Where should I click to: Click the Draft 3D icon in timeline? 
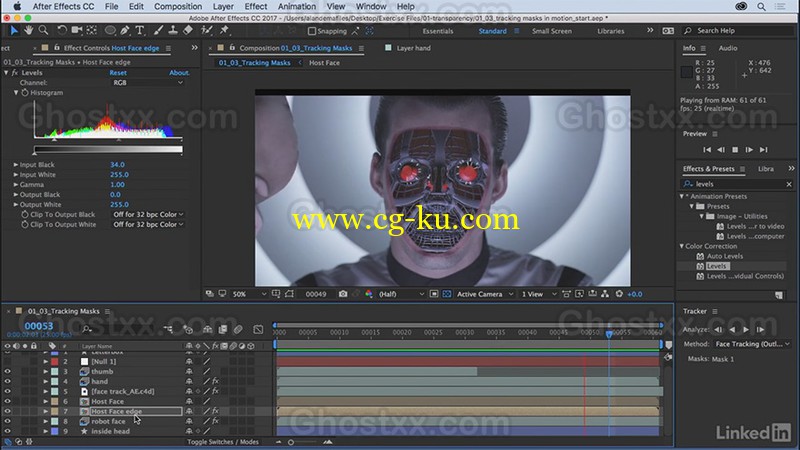(188, 330)
